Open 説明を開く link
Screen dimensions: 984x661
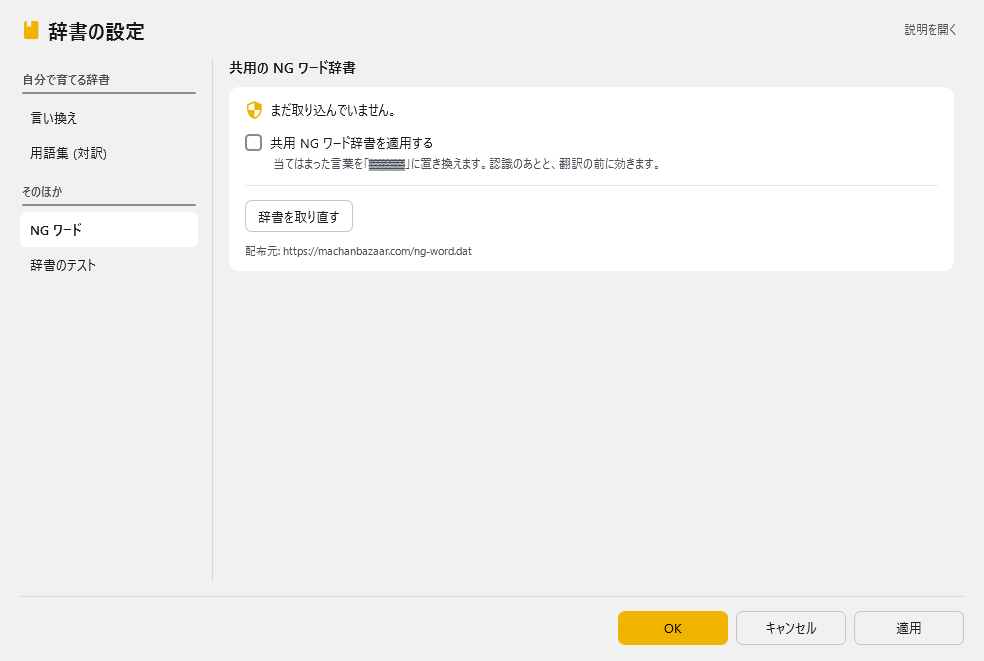(930, 30)
